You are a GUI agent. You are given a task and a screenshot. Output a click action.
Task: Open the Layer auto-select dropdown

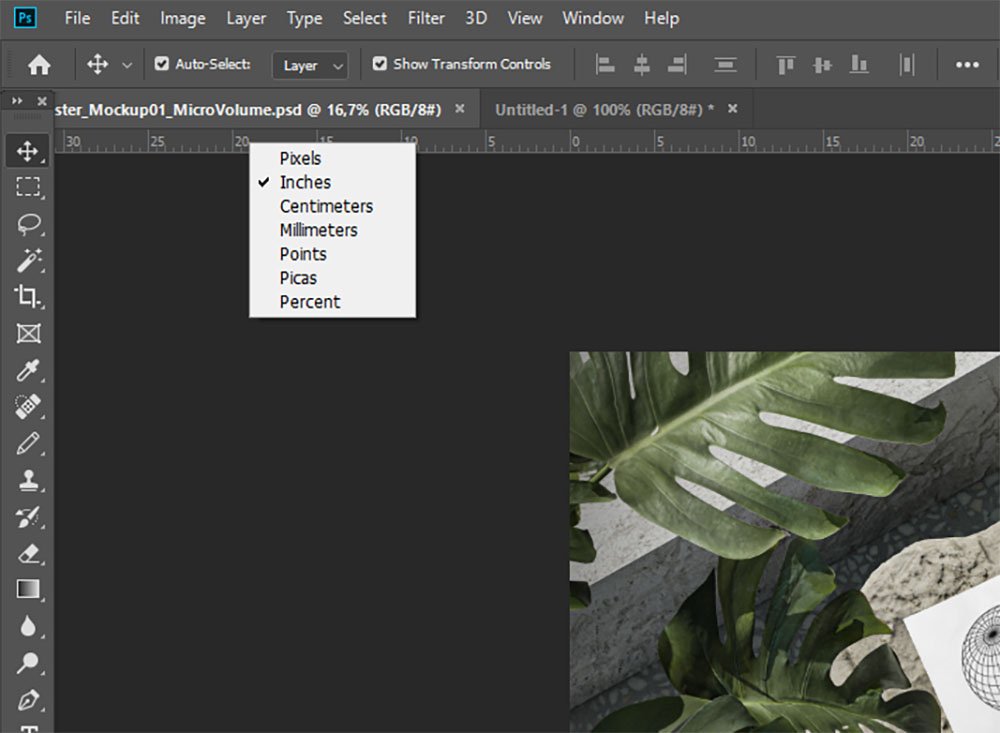(x=310, y=65)
